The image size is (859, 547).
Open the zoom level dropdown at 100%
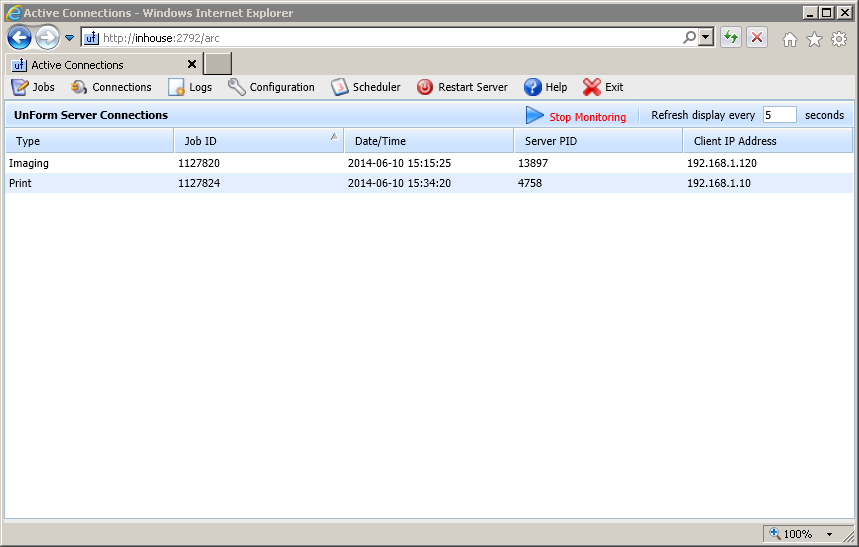click(829, 534)
